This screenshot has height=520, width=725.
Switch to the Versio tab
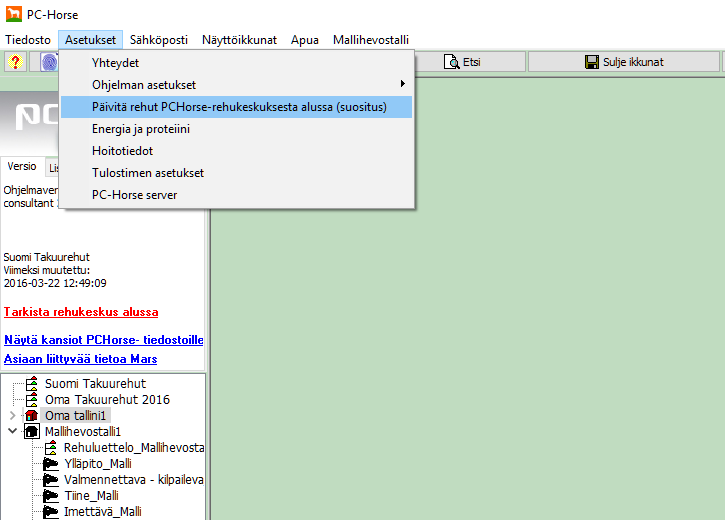pos(22,166)
